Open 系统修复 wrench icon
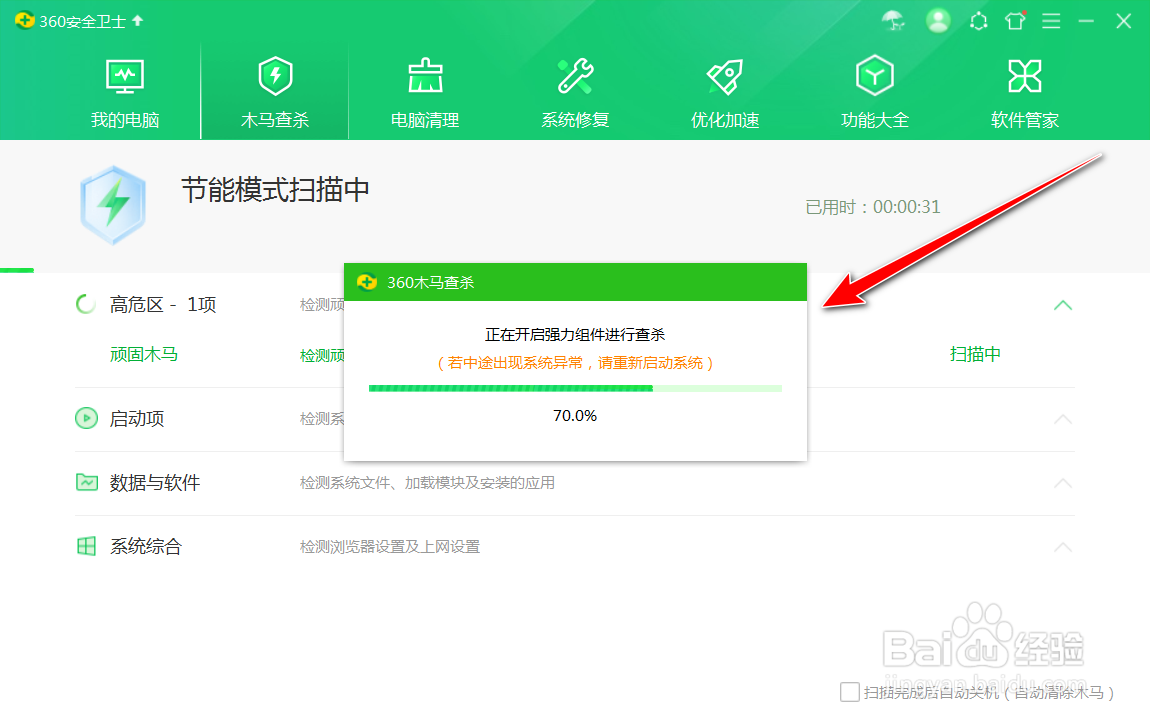Screen dimensions: 1150x725 575,76
